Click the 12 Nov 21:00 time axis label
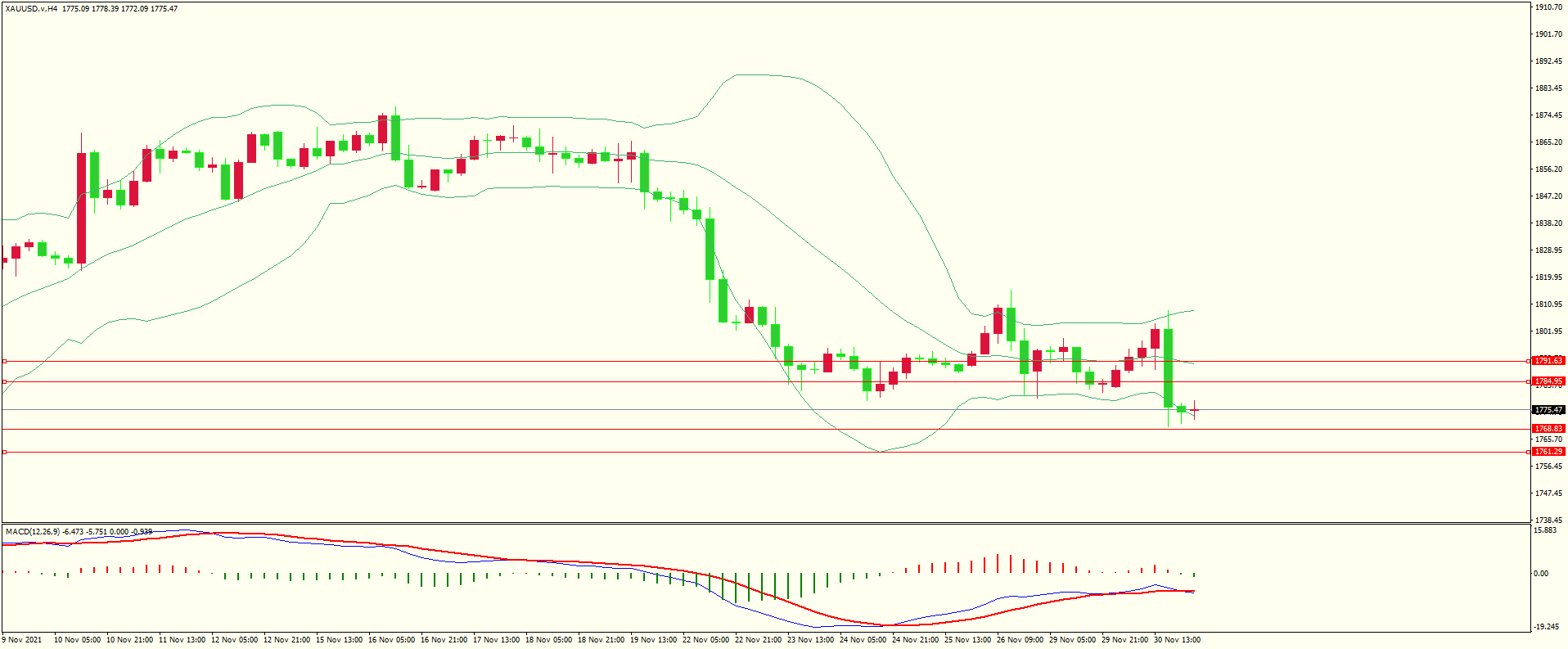 [x=286, y=640]
